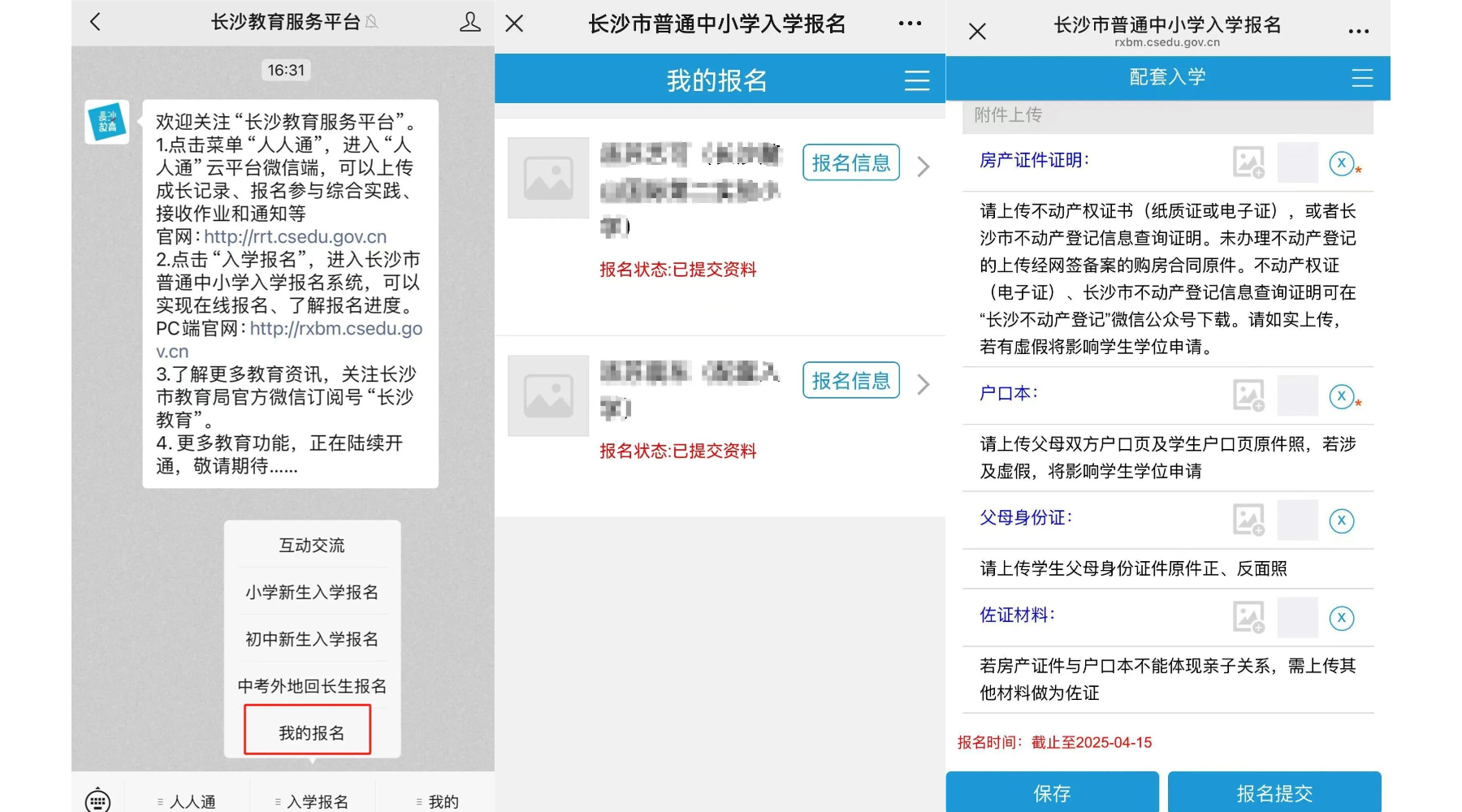
Task: Upload image for 户口本
Action: coord(1248,395)
